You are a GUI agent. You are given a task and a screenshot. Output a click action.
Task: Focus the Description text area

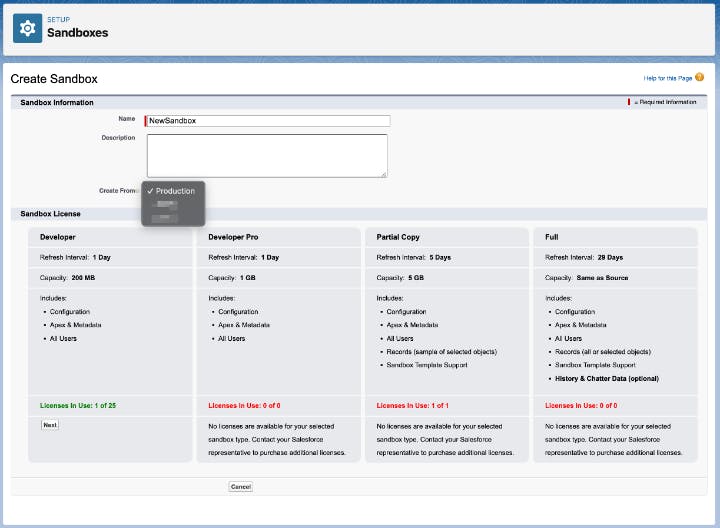pos(267,156)
